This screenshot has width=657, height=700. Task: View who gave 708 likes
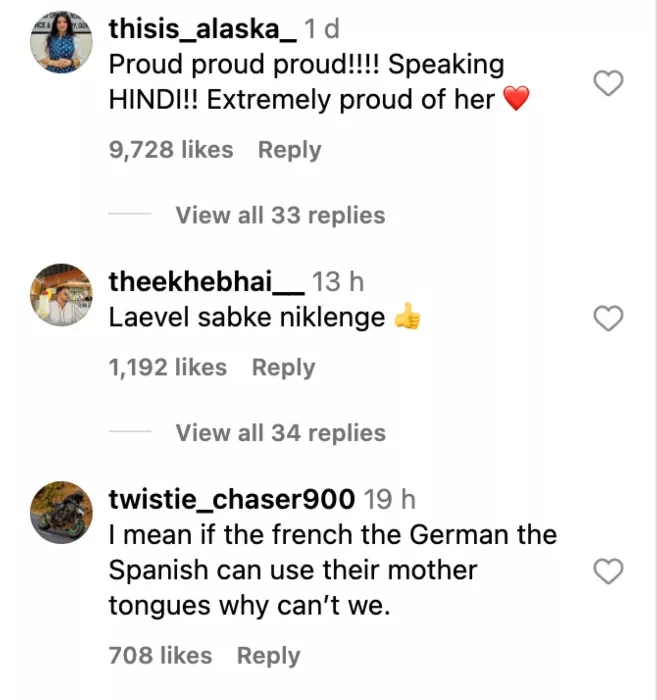point(160,656)
